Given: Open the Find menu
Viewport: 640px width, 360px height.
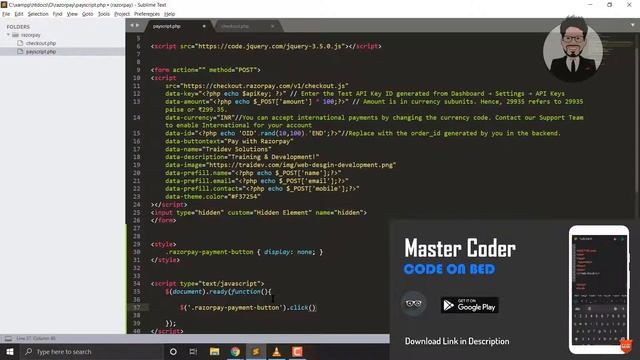Looking at the screenshot, I should click(x=58, y=14).
